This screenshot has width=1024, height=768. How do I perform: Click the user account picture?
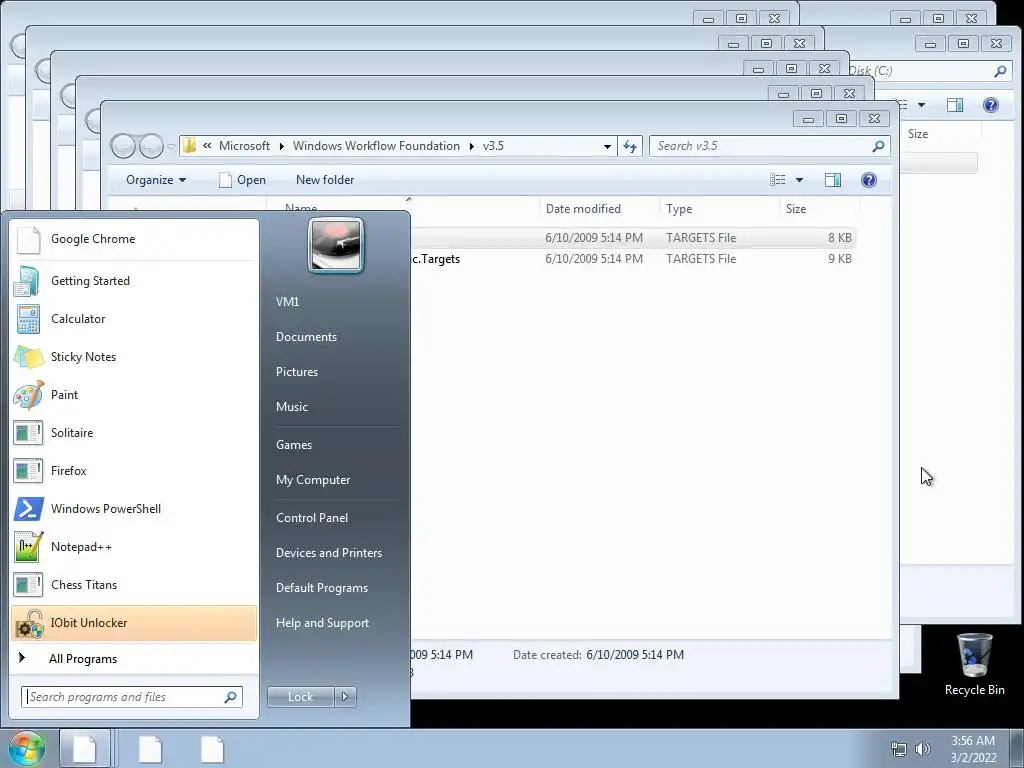(x=336, y=245)
